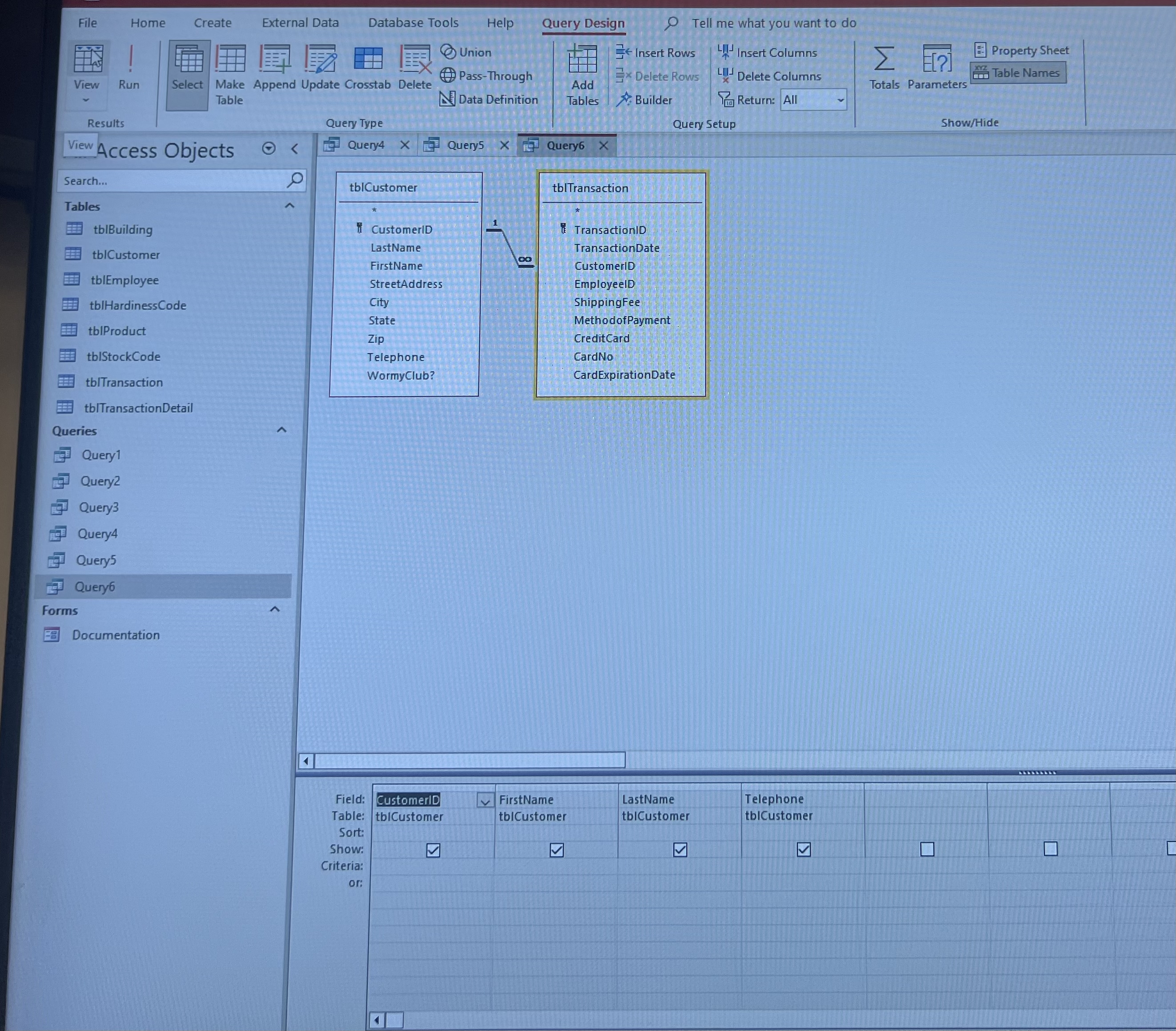Click the Builder button
The image size is (1176, 1031).
click(x=644, y=100)
